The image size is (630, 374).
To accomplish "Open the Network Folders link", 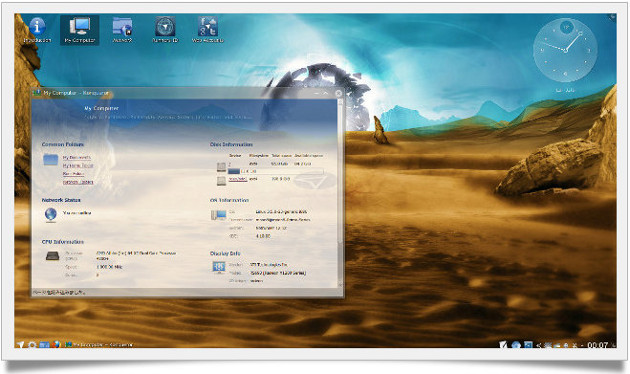I will click(x=78, y=182).
